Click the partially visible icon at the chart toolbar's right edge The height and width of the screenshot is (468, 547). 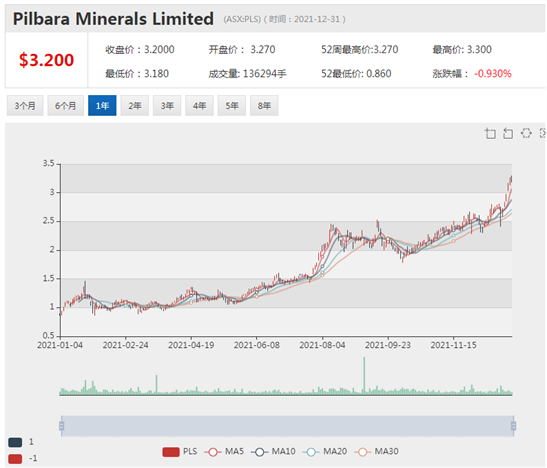point(543,133)
